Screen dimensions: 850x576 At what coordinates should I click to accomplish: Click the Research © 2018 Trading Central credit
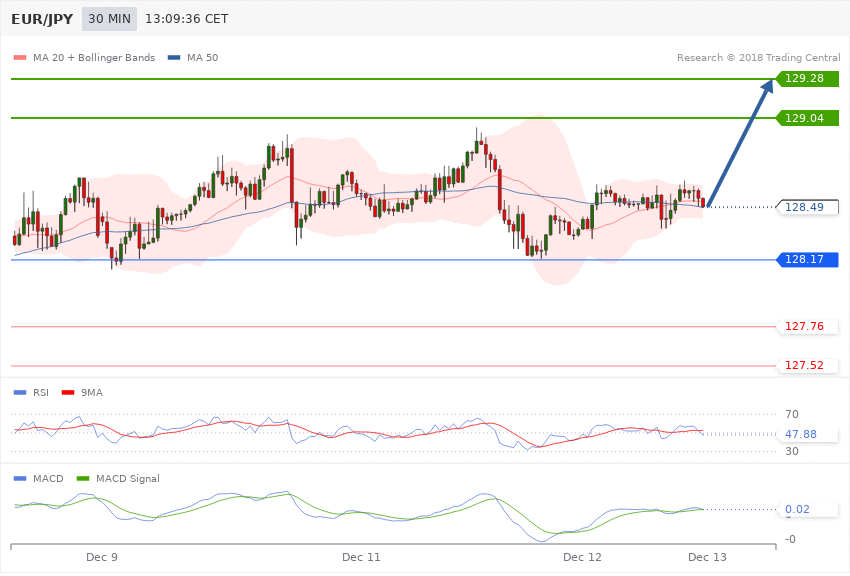(x=758, y=57)
